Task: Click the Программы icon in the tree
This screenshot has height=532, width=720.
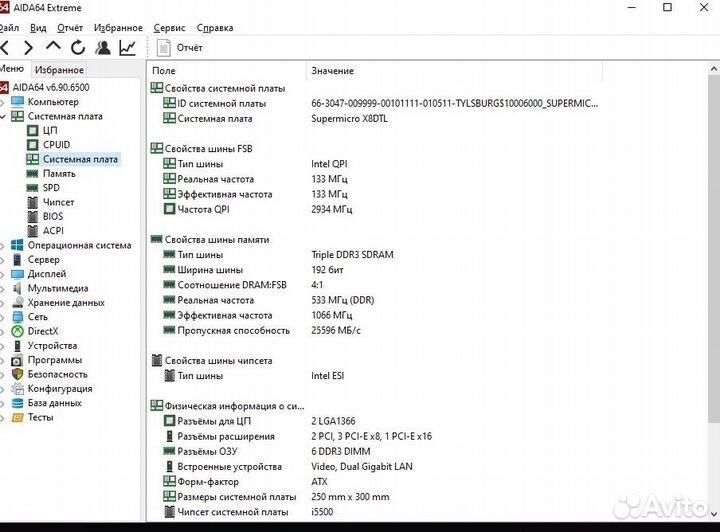Action: click(x=17, y=360)
